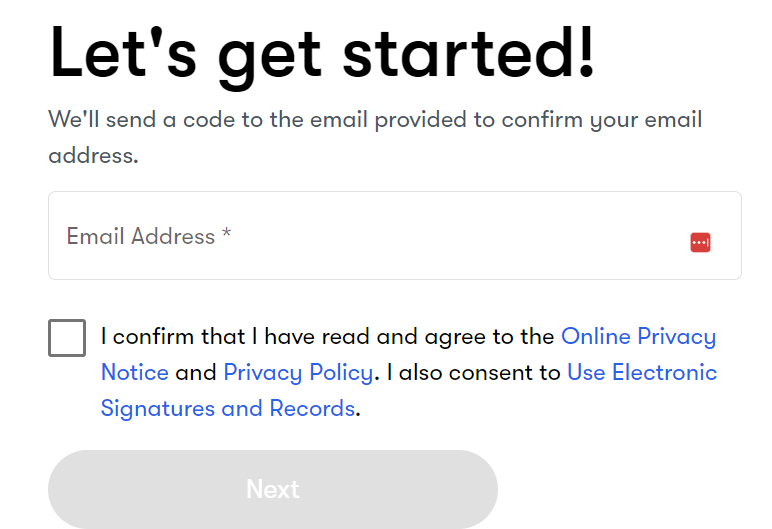Click the word "started!" in the heading
This screenshot has width=772, height=529.
(x=469, y=53)
